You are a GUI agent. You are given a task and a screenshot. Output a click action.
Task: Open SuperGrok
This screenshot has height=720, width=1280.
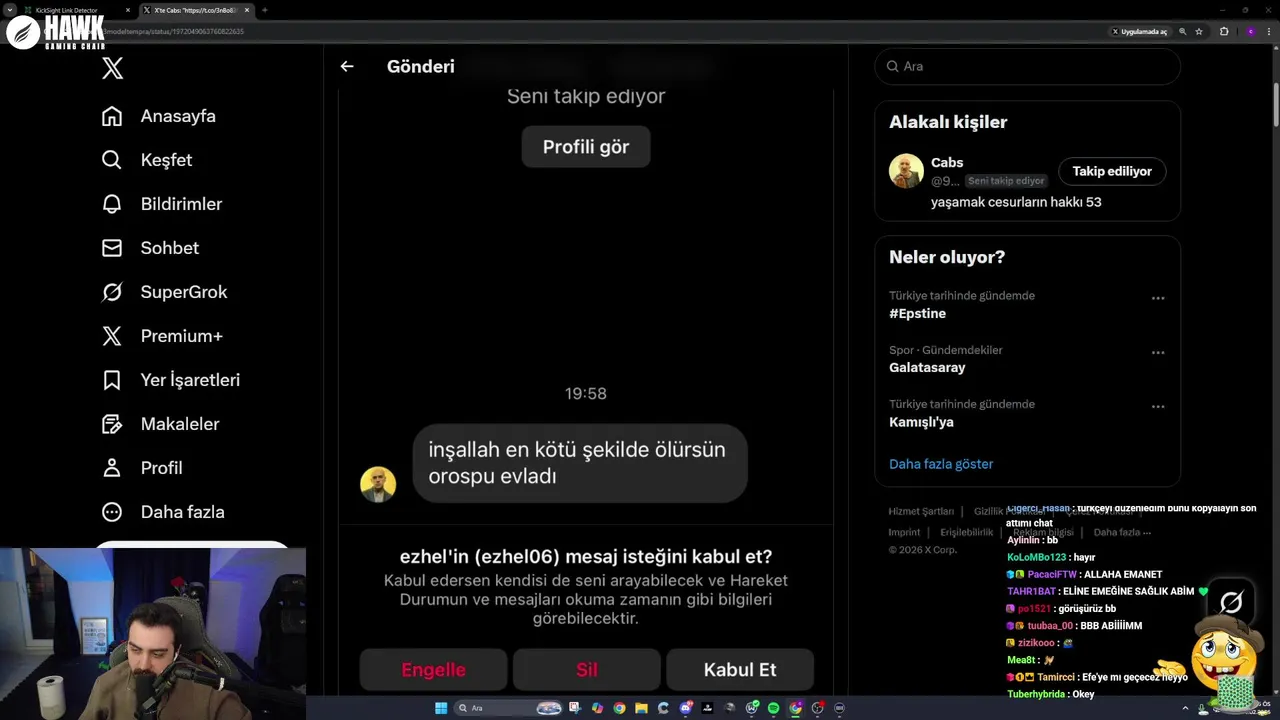[x=165, y=292]
